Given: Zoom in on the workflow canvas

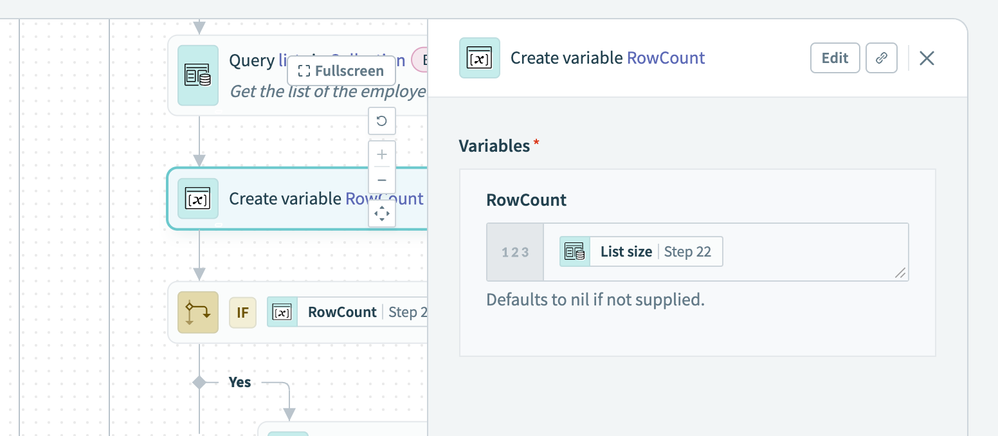Looking at the screenshot, I should pyautogui.click(x=382, y=155).
